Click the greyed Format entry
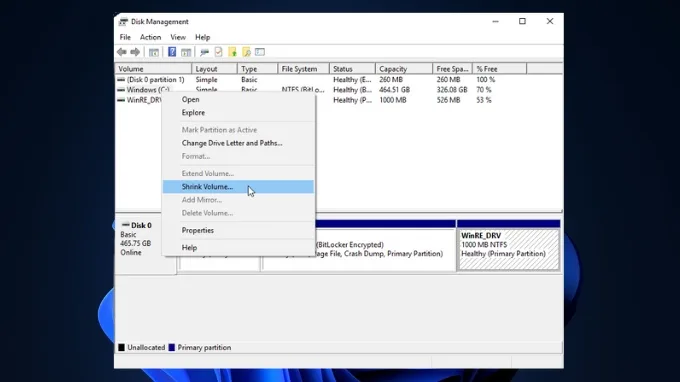The width and height of the screenshot is (680, 382). point(238,156)
